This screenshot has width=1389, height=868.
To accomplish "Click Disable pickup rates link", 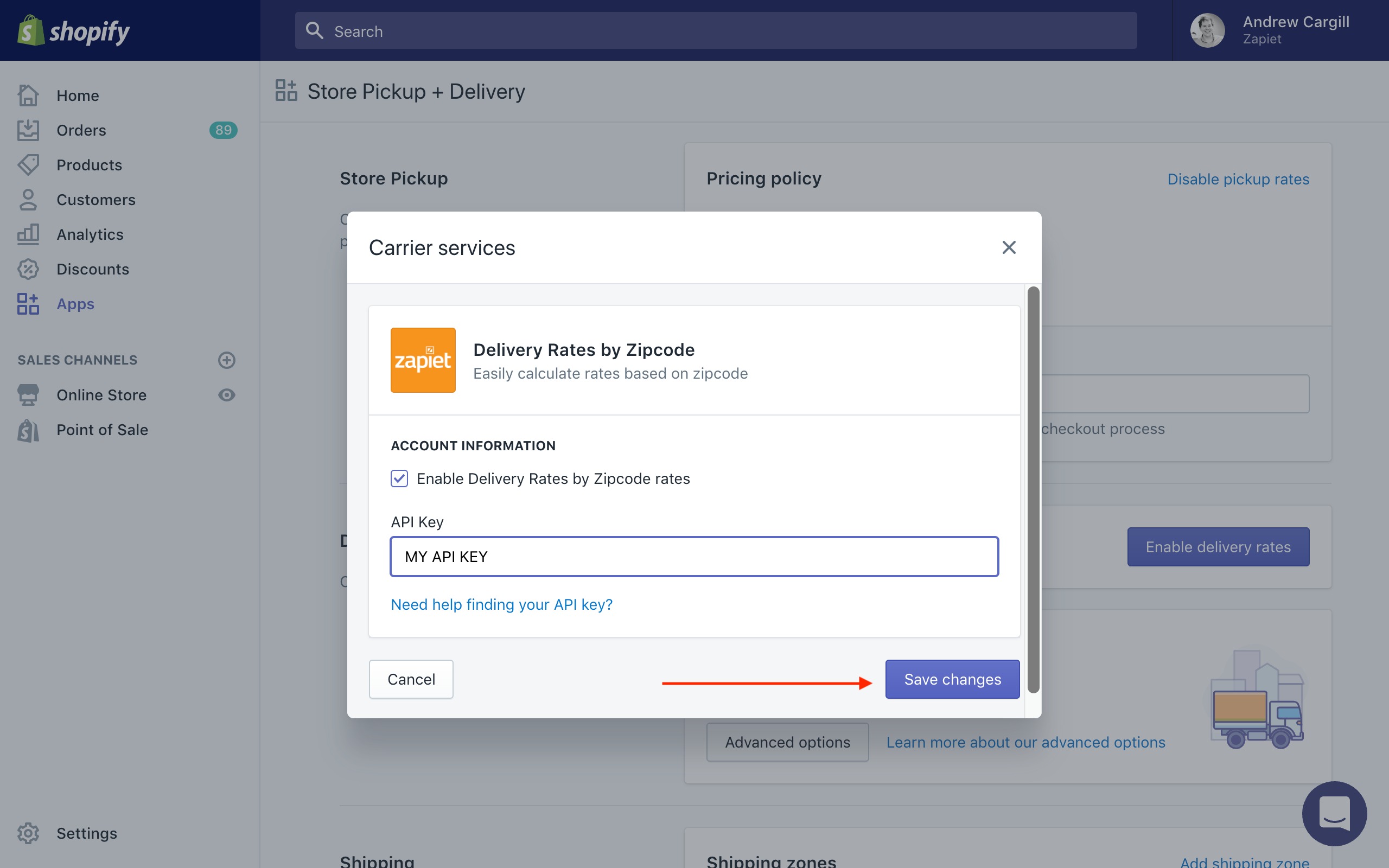I will point(1238,179).
